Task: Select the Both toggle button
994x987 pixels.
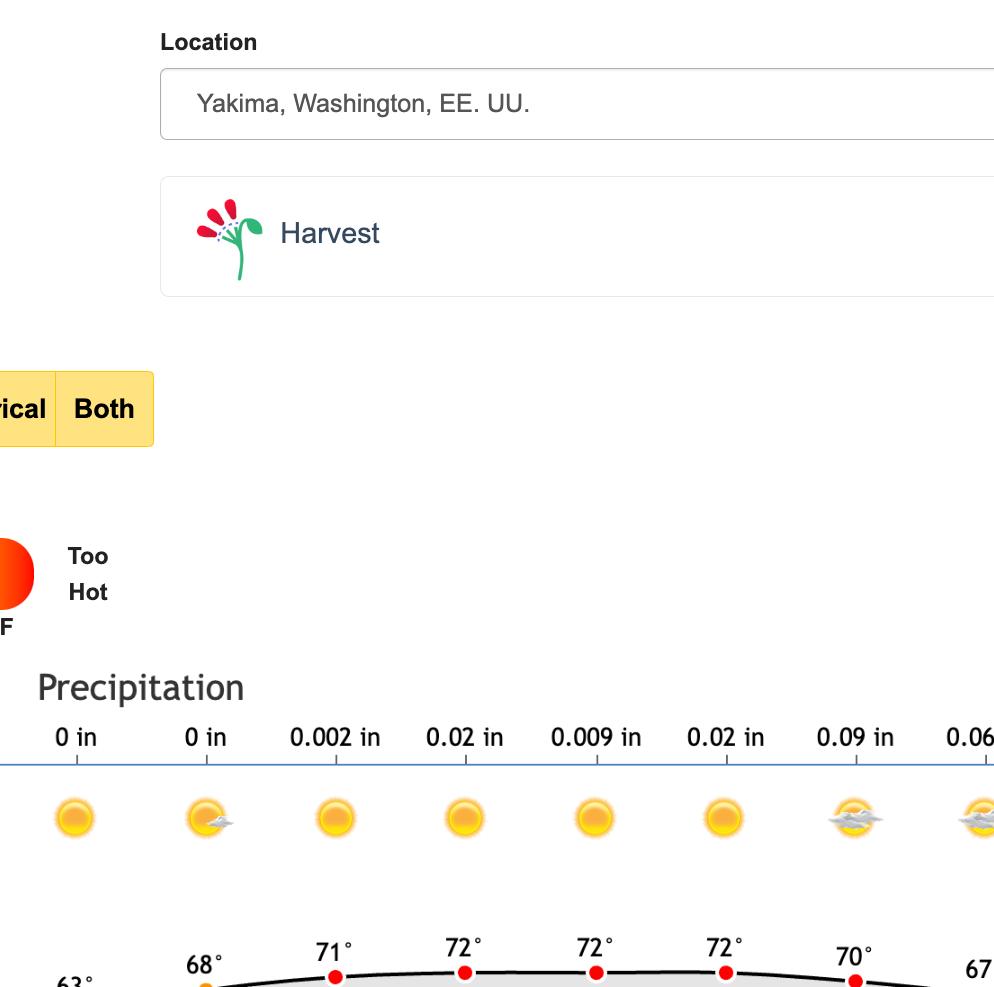Action: [x=104, y=409]
